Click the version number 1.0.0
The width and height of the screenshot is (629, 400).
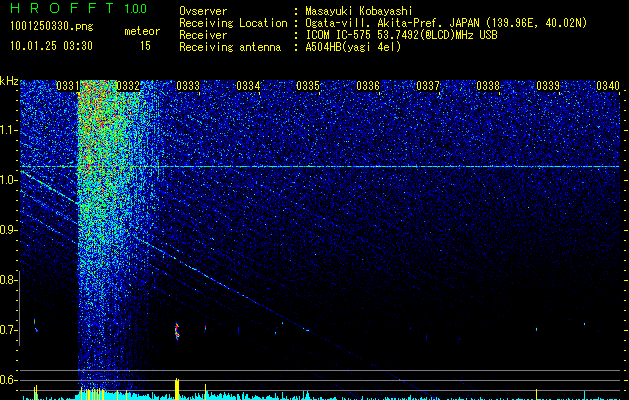136,8
